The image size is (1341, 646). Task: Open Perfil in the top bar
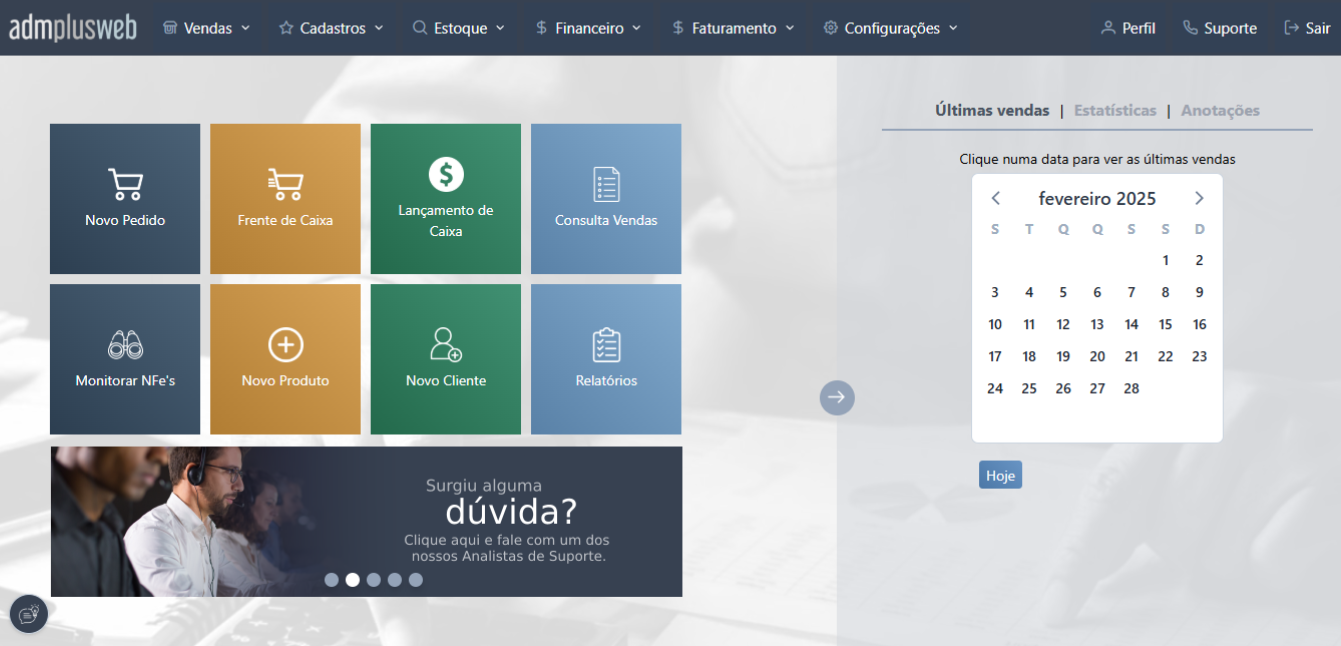(1128, 28)
